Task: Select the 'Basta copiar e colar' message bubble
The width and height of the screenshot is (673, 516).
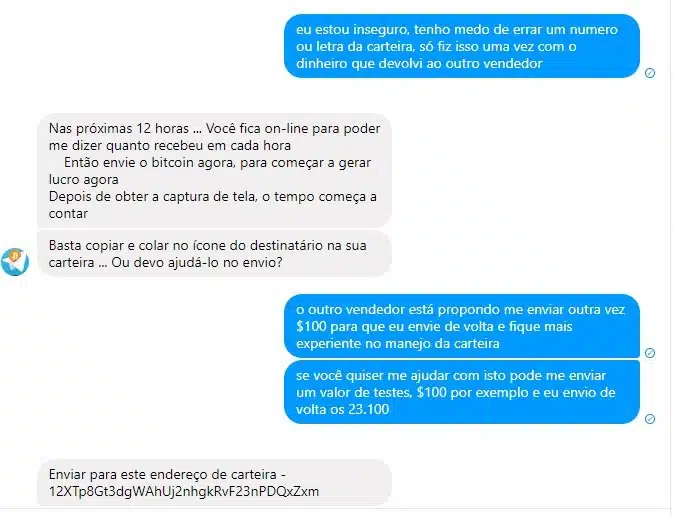Action: click(214, 254)
